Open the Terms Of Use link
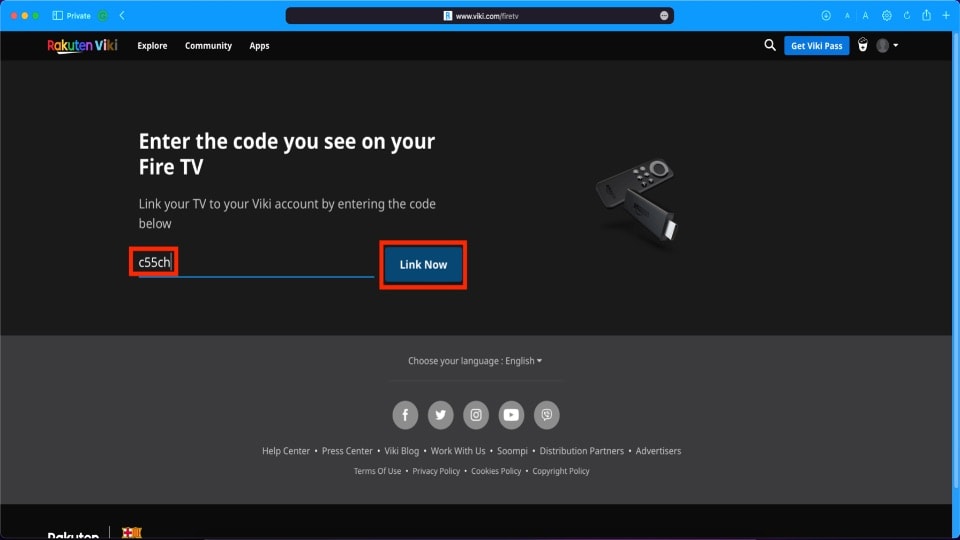 point(377,471)
